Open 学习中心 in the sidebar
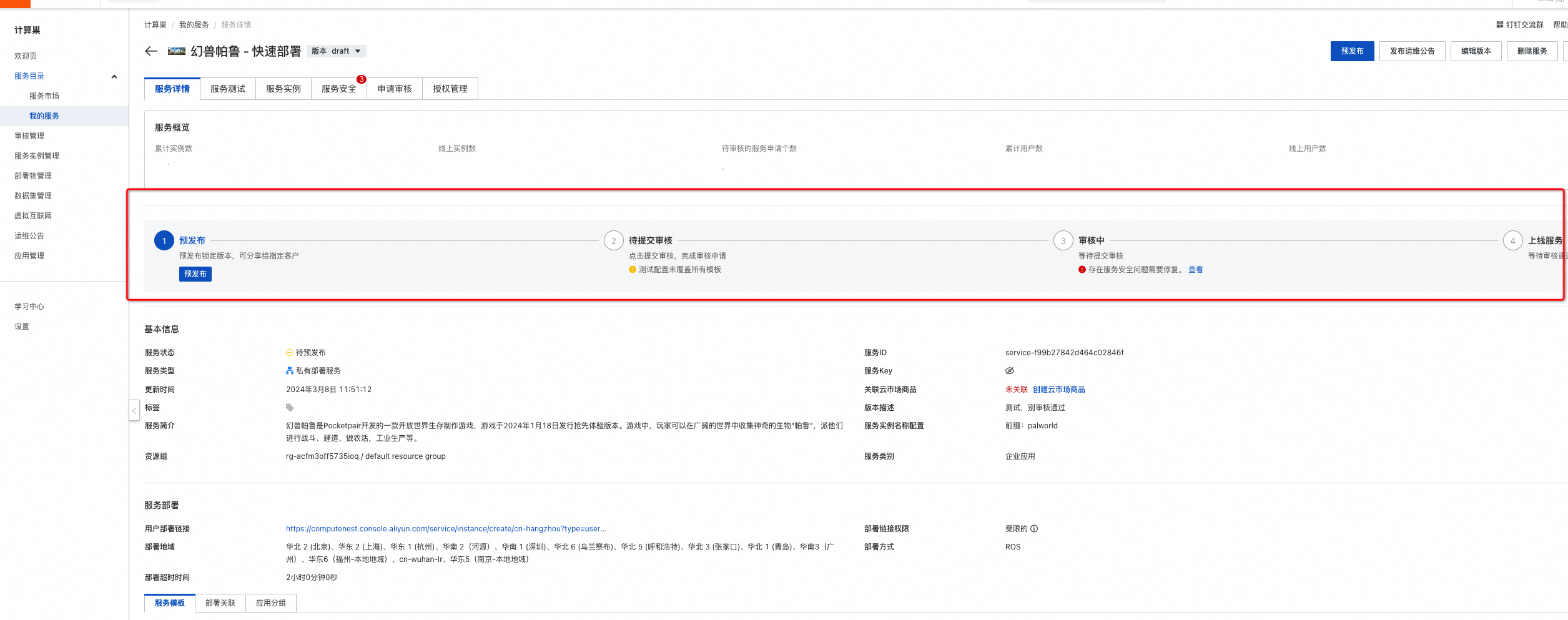Viewport: 1568px width, 620px height. [29, 307]
